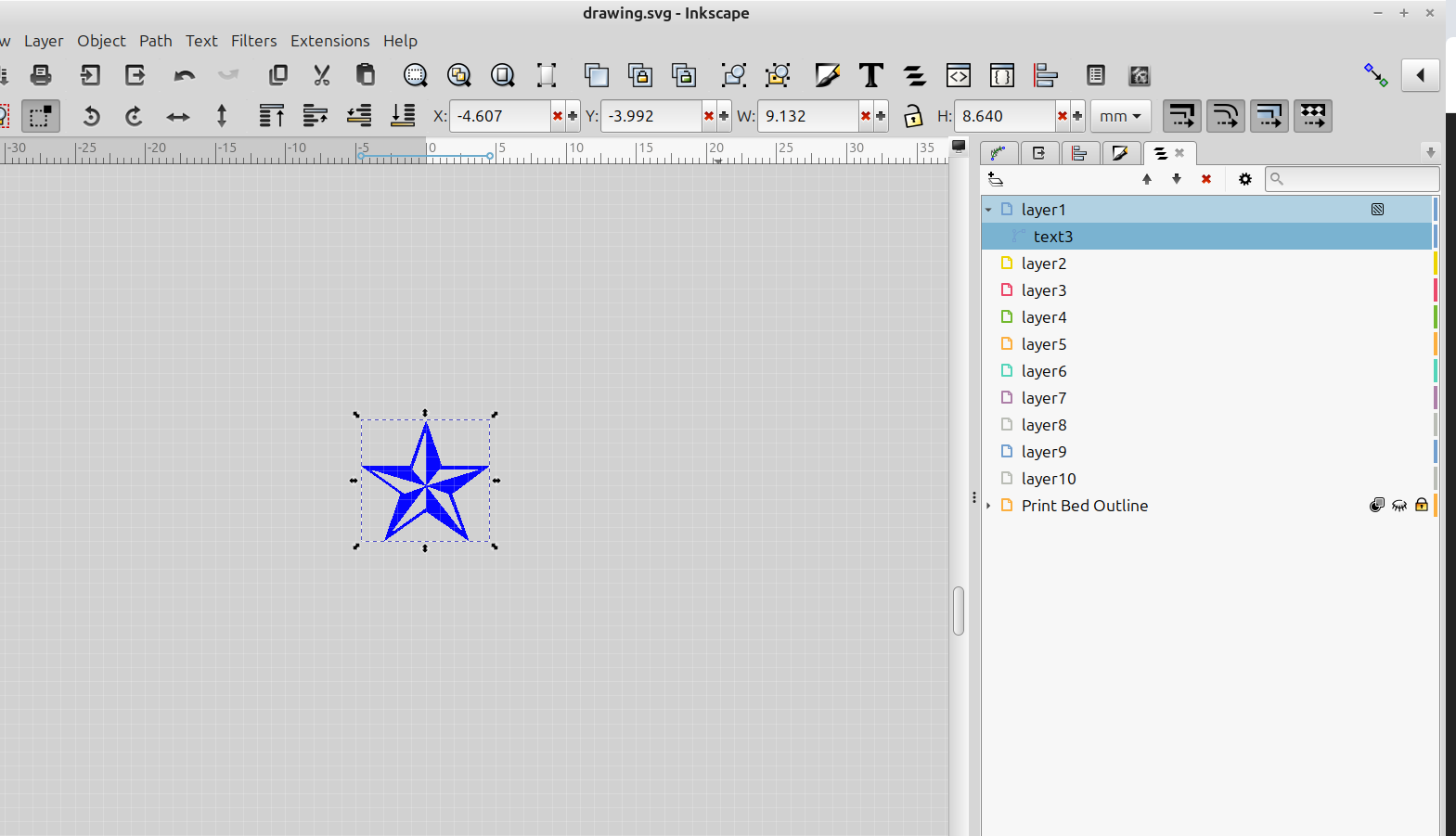
Task: Open the Extensions menu
Action: 329,41
